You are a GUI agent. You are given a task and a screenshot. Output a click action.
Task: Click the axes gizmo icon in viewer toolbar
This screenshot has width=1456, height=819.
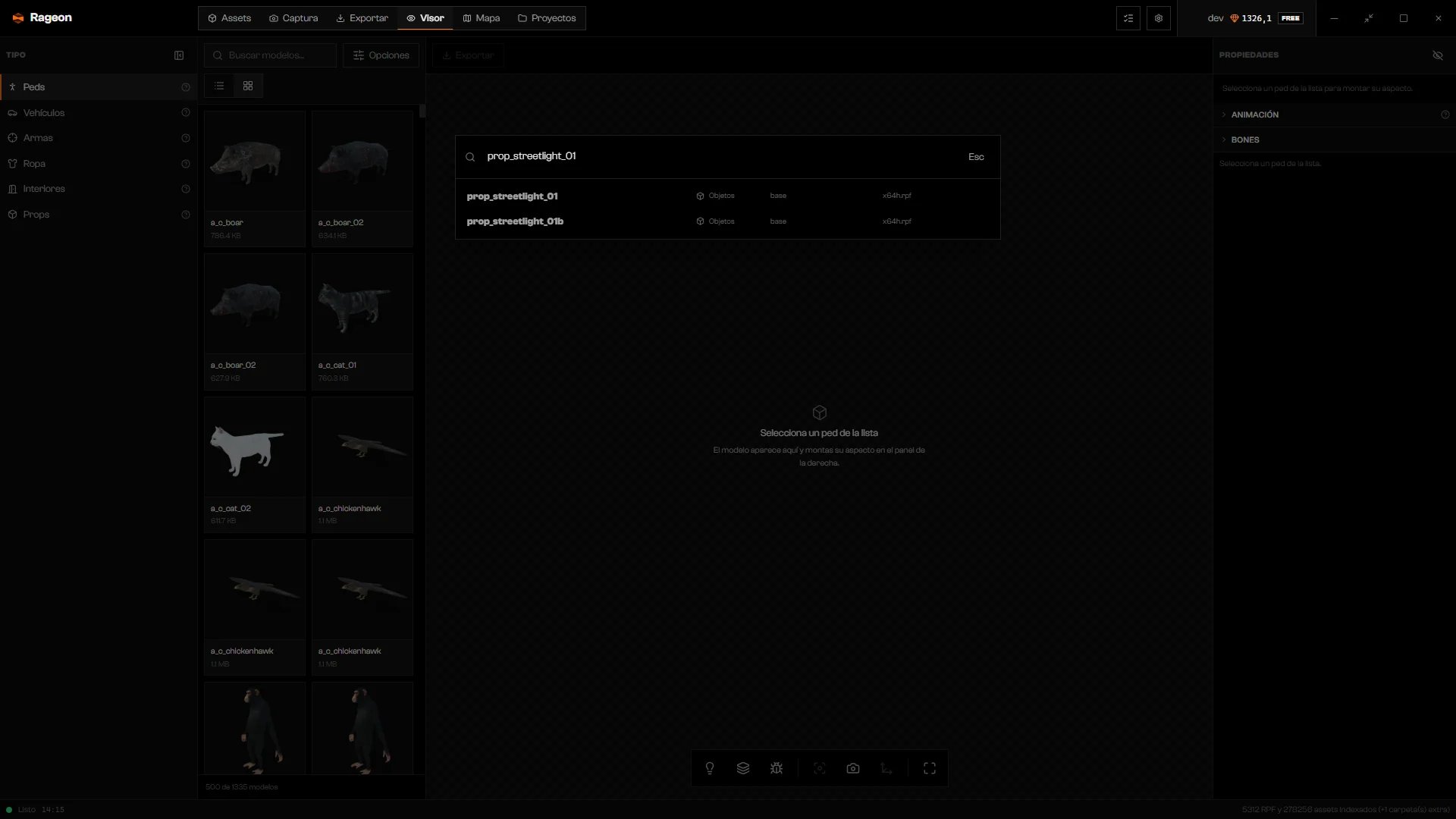point(886,768)
